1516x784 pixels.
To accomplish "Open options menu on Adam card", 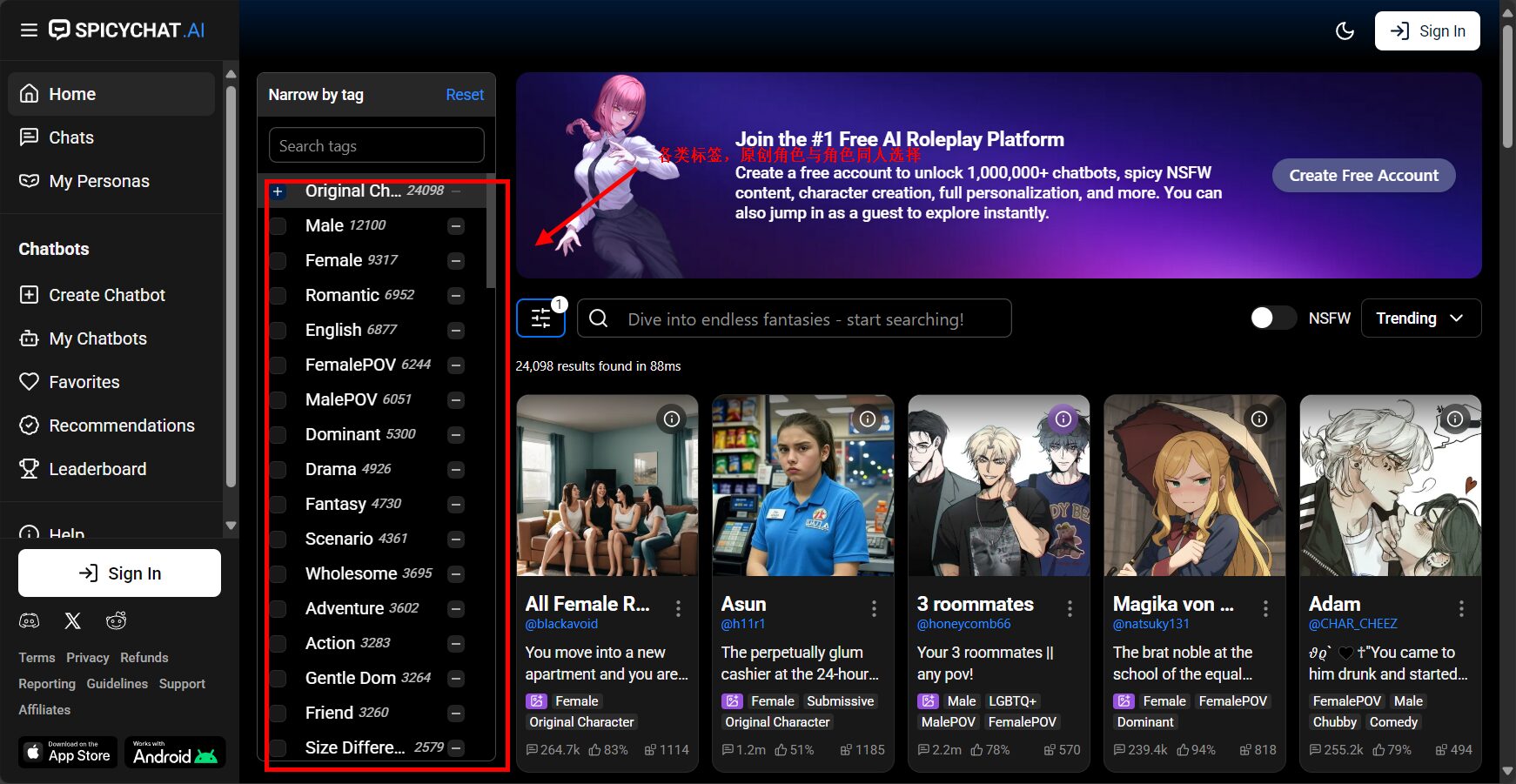I will point(1461,609).
